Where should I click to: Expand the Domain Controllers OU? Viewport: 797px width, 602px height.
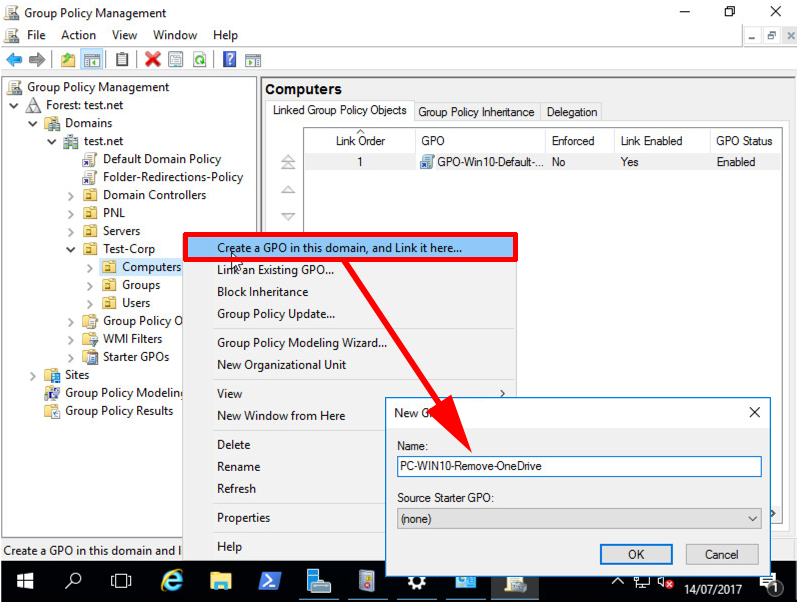[71, 196]
